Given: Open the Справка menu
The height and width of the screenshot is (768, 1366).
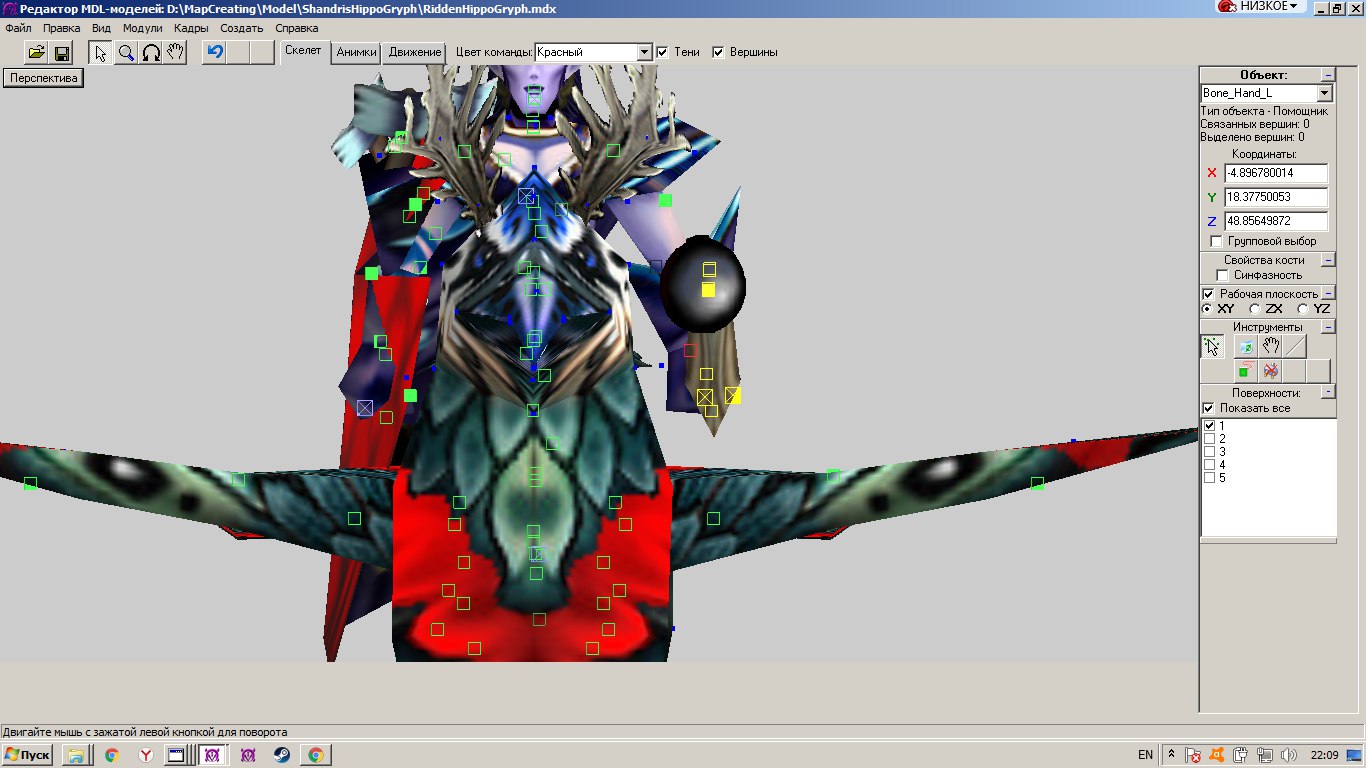Looking at the screenshot, I should [296, 28].
